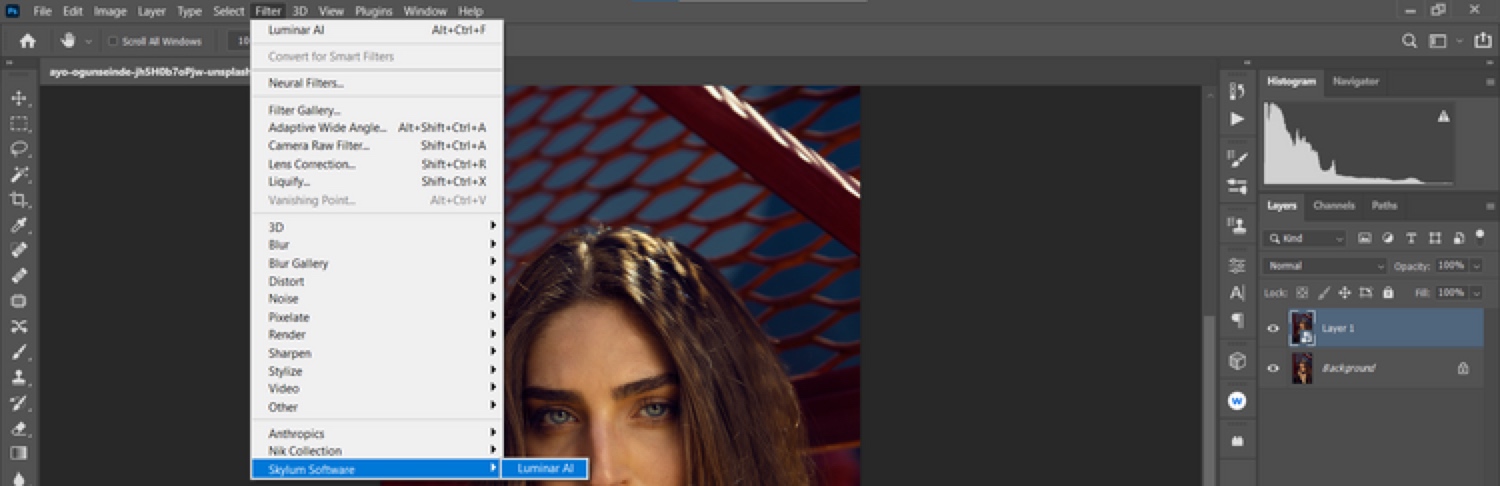Click the ayo-ogunseinde document tab
1500x486 pixels.
pyautogui.click(x=150, y=73)
